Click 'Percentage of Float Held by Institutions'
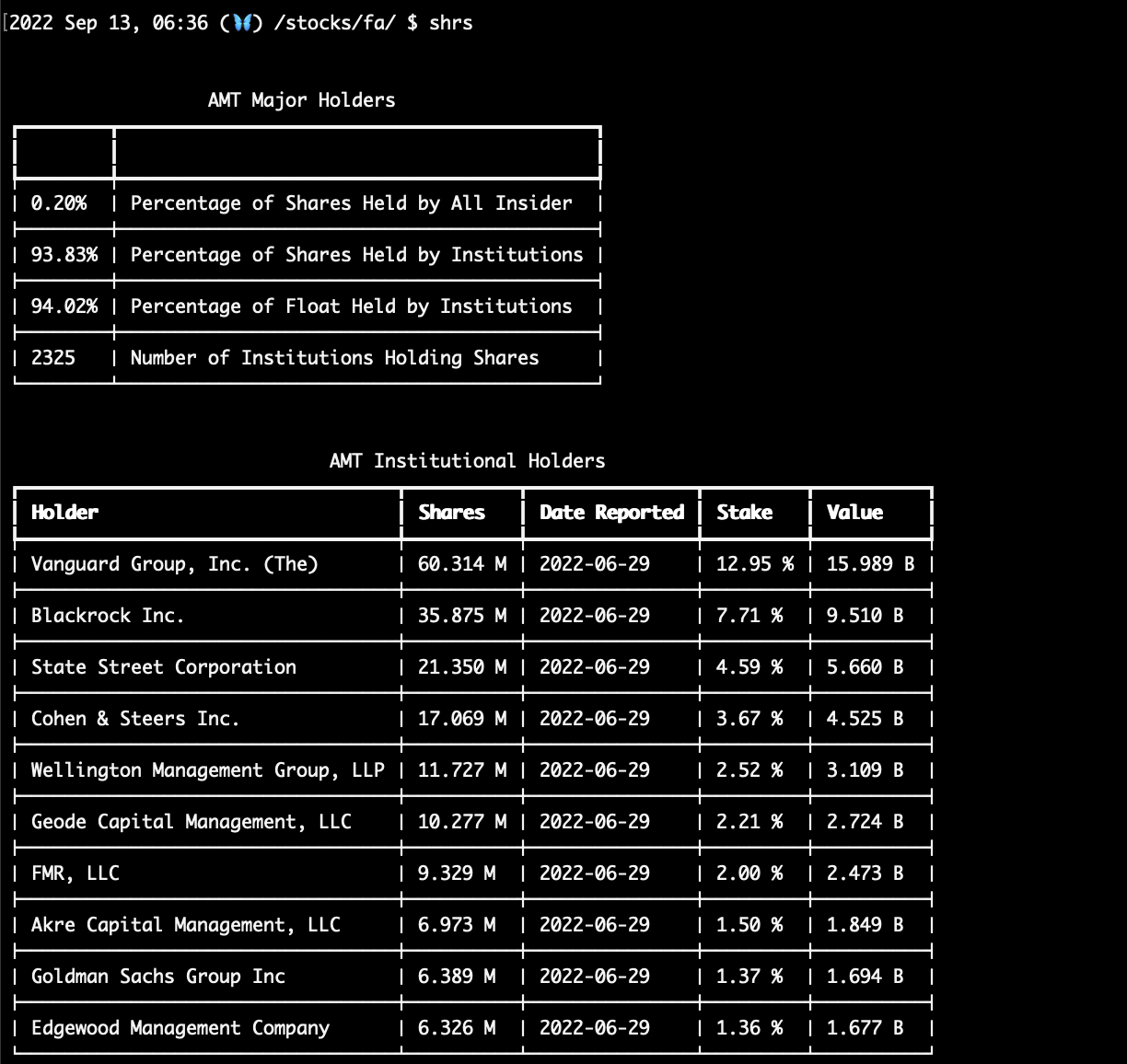The height and width of the screenshot is (1064, 1127). click(x=352, y=306)
